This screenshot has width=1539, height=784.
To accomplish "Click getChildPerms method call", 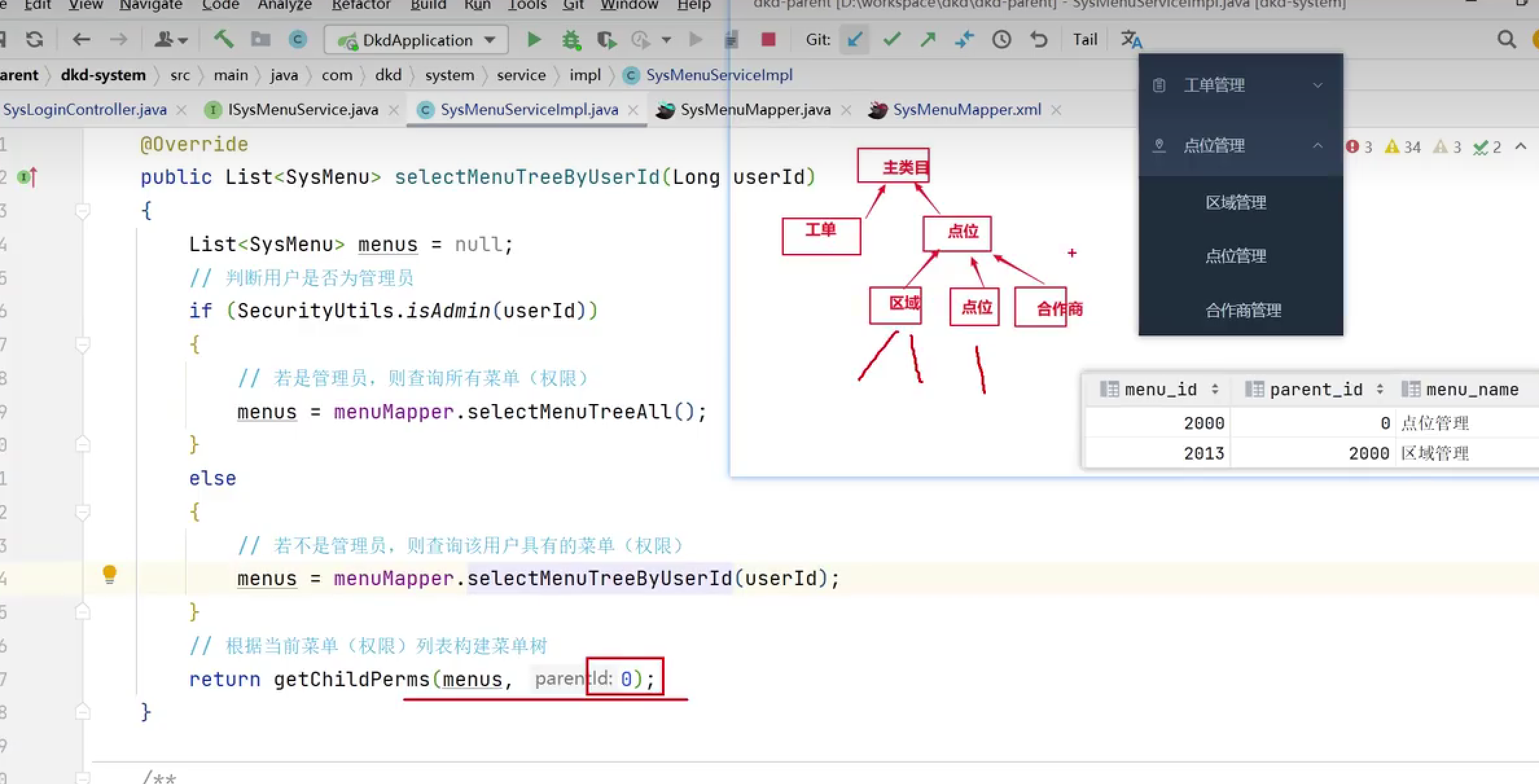I will pyautogui.click(x=351, y=679).
